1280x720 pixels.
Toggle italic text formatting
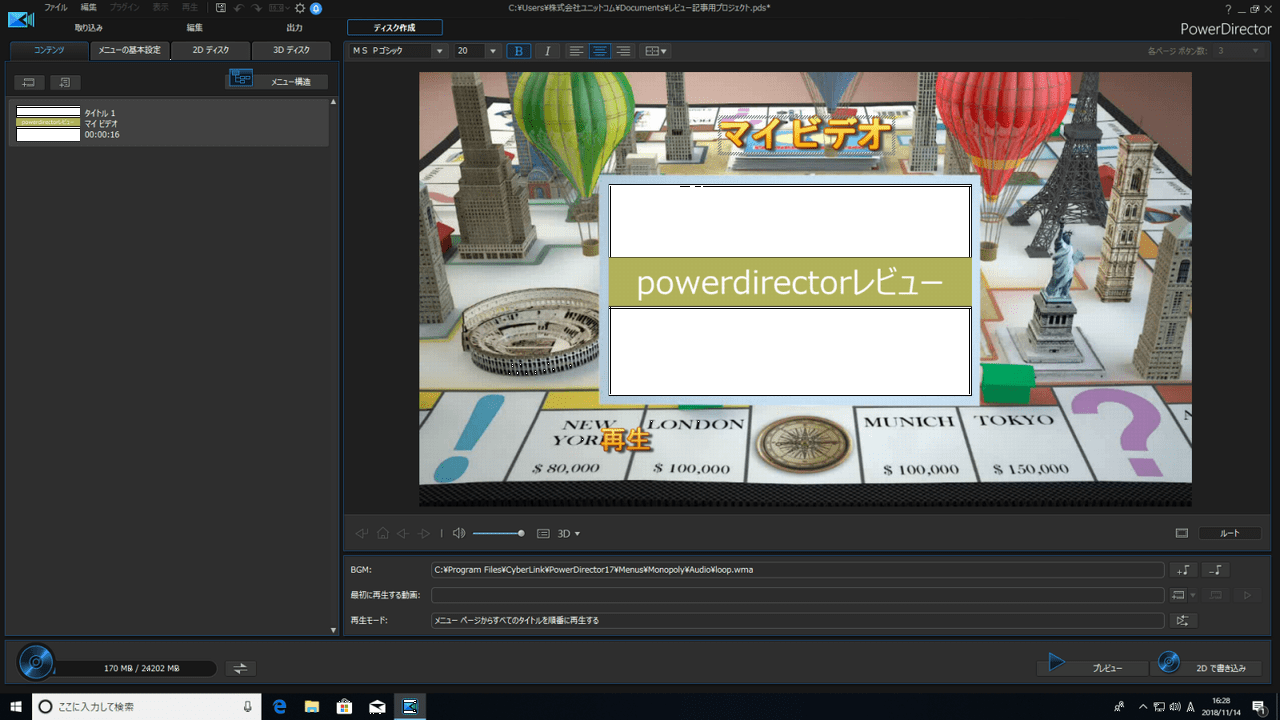coord(547,51)
